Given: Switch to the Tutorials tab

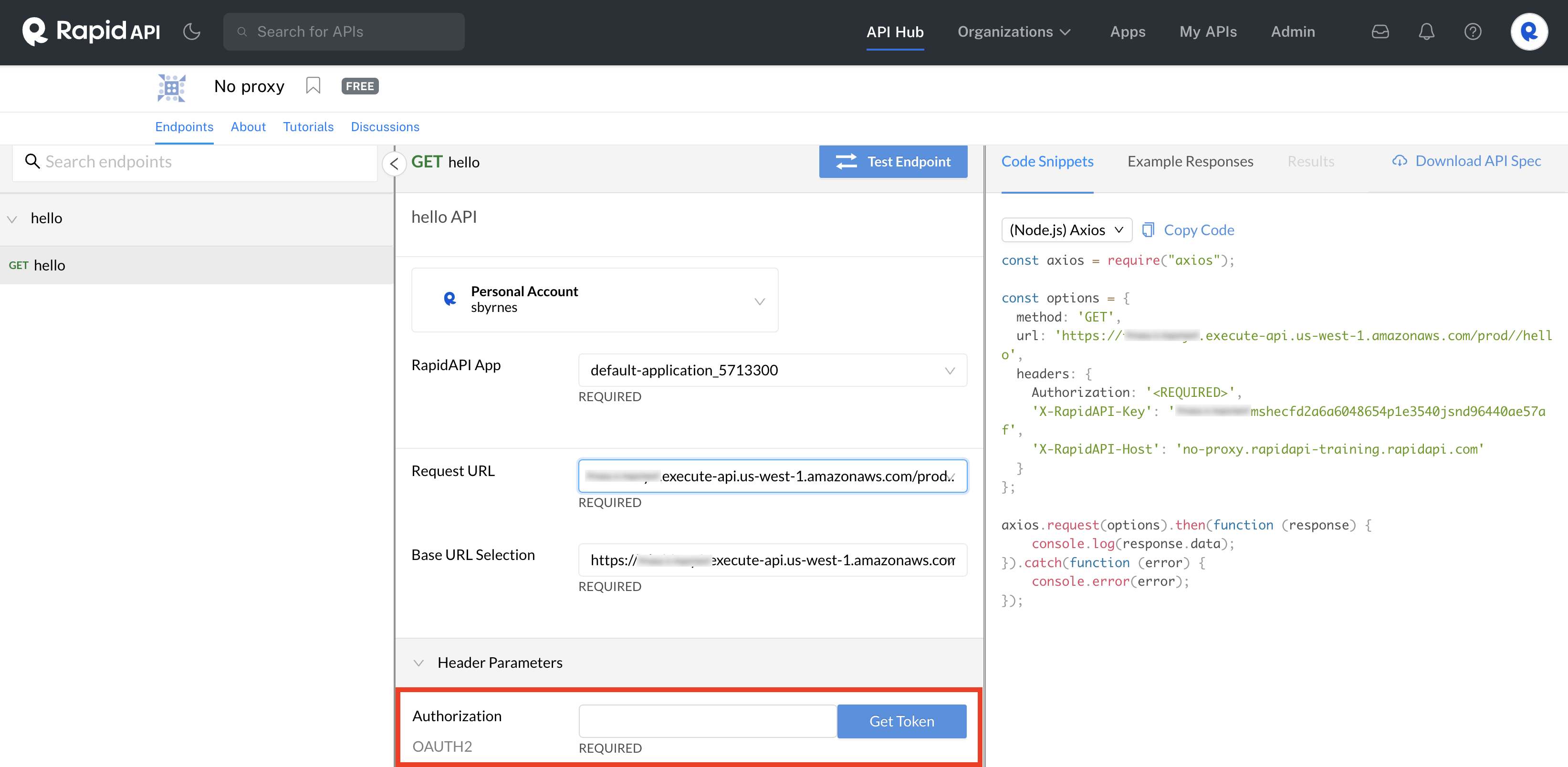Looking at the screenshot, I should [x=308, y=126].
